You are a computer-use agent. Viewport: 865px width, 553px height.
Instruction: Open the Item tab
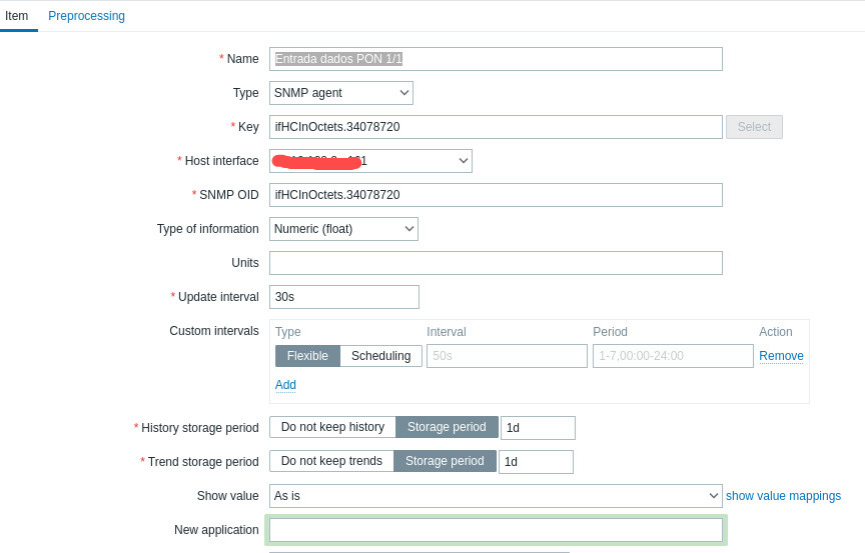point(17,16)
